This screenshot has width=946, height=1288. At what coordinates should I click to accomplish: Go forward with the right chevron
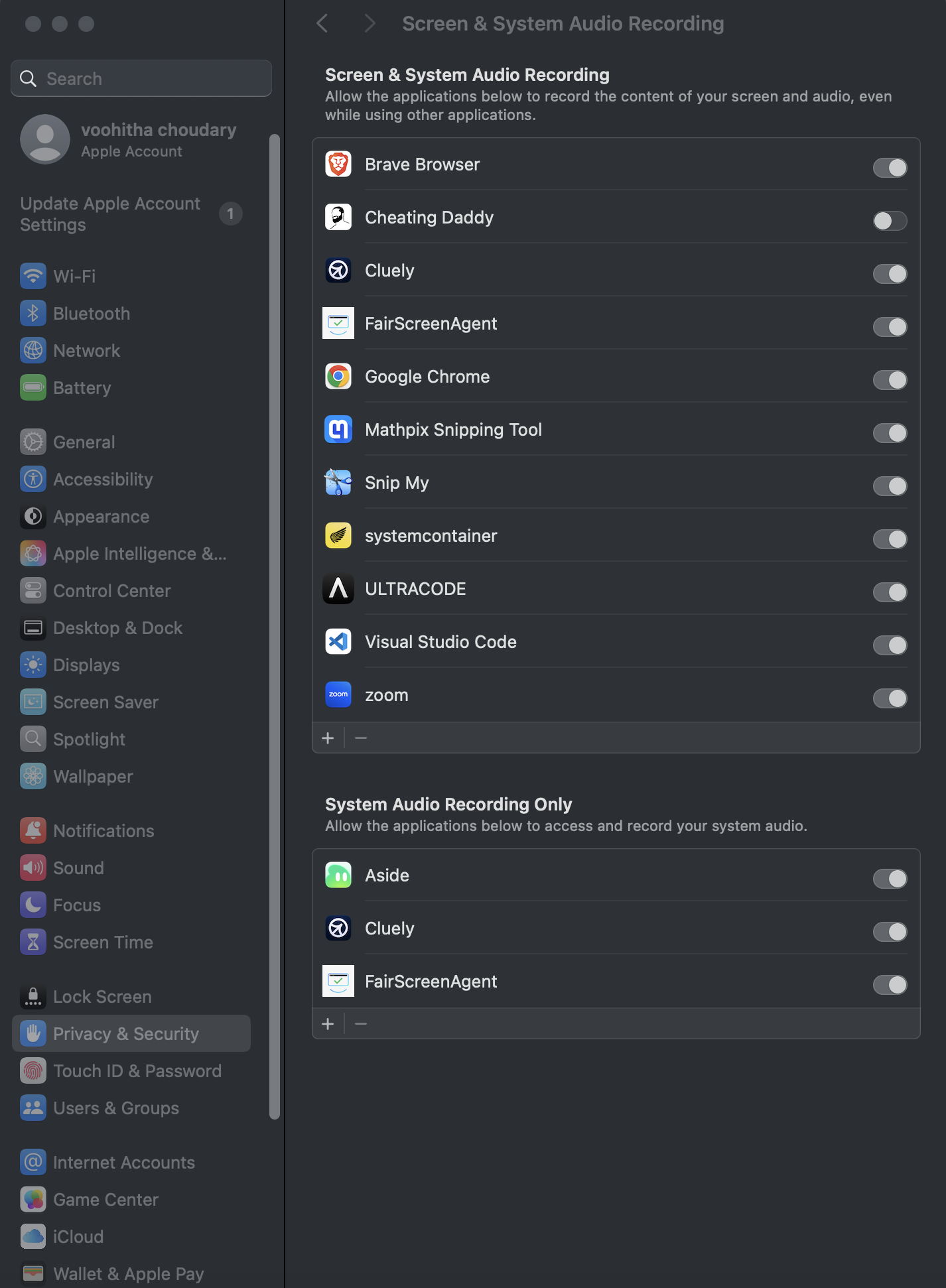pyautogui.click(x=370, y=24)
